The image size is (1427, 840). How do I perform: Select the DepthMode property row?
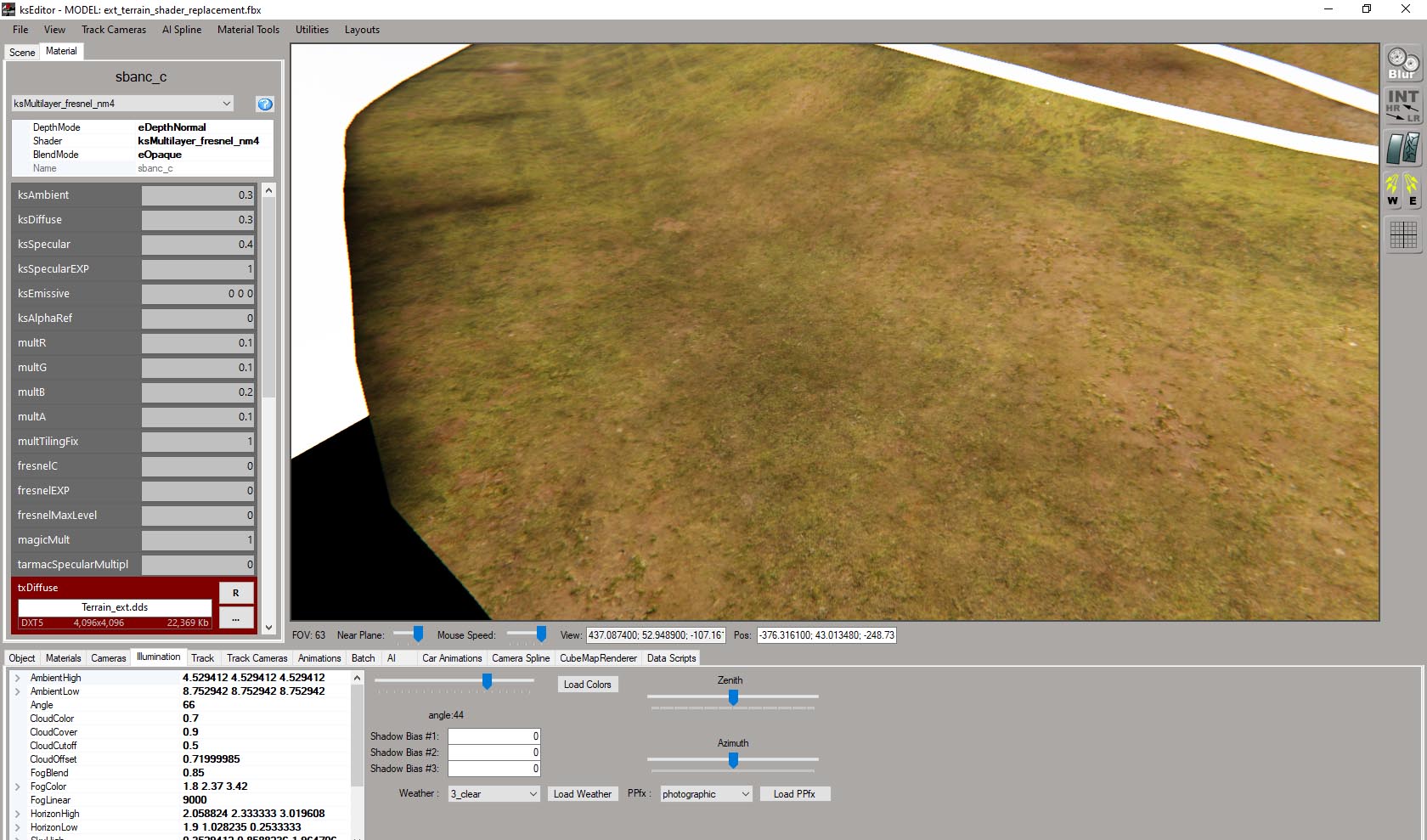[143, 127]
